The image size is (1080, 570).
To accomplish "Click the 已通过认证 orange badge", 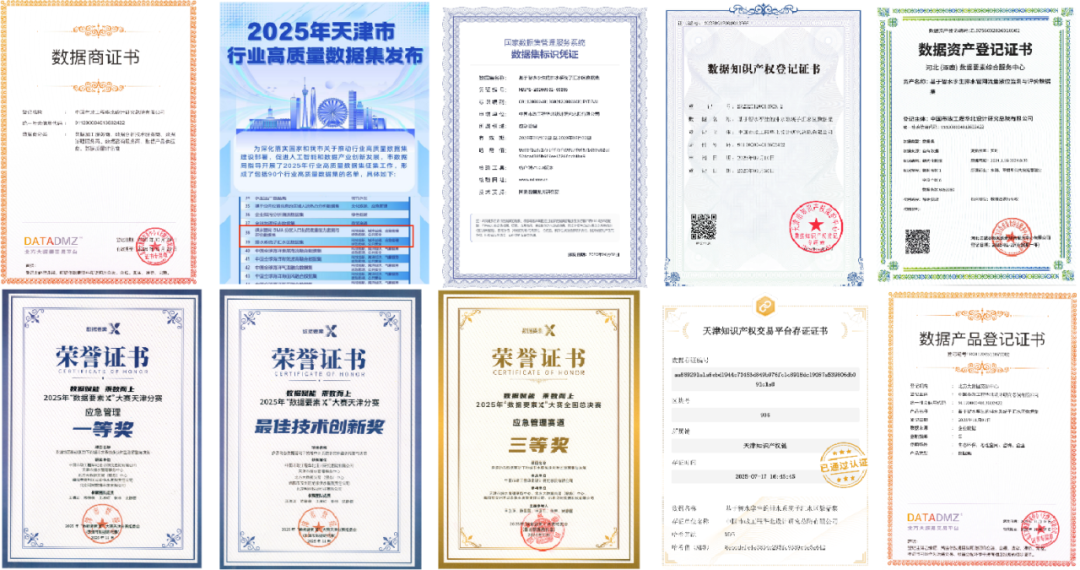I will [844, 464].
